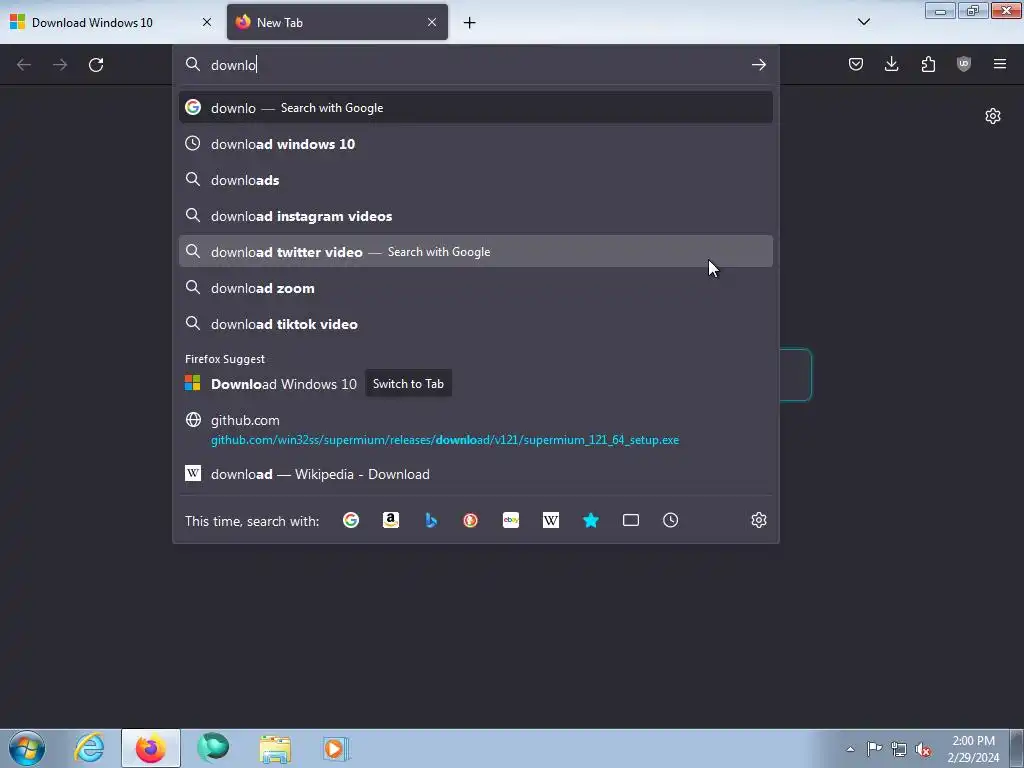Image resolution: width=1024 pixels, height=768 pixels.
Task: Go back one page
Action: pyautogui.click(x=24, y=65)
